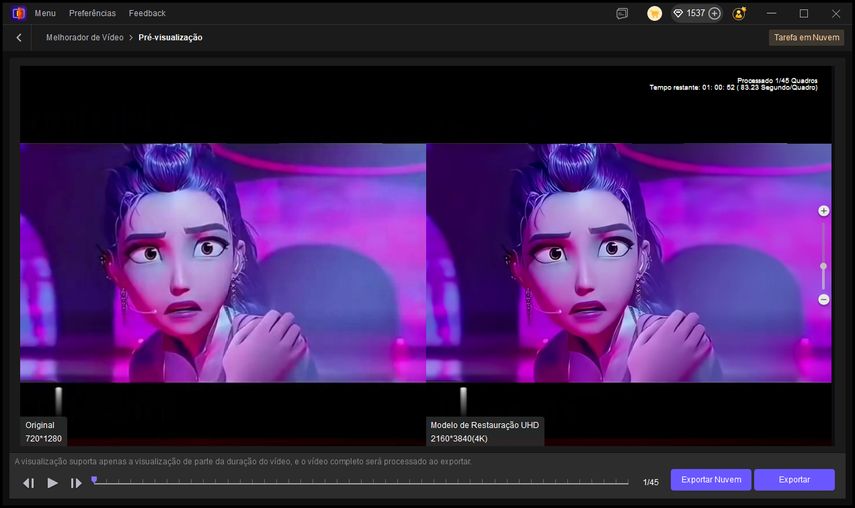Click the app logo icon
855x508 pixels.
tap(19, 13)
